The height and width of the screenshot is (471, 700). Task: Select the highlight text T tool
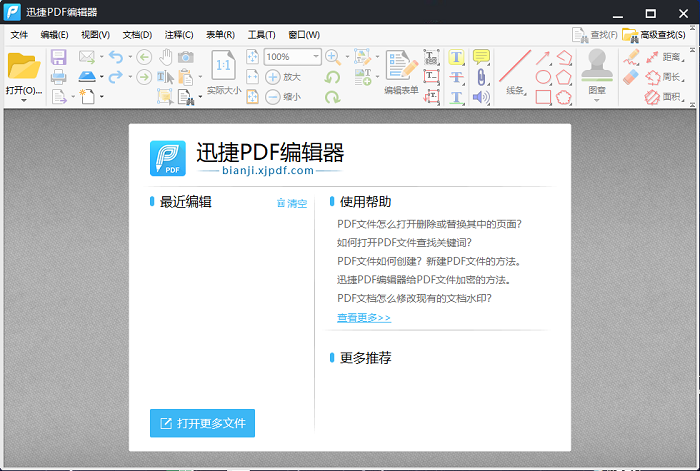(456, 57)
